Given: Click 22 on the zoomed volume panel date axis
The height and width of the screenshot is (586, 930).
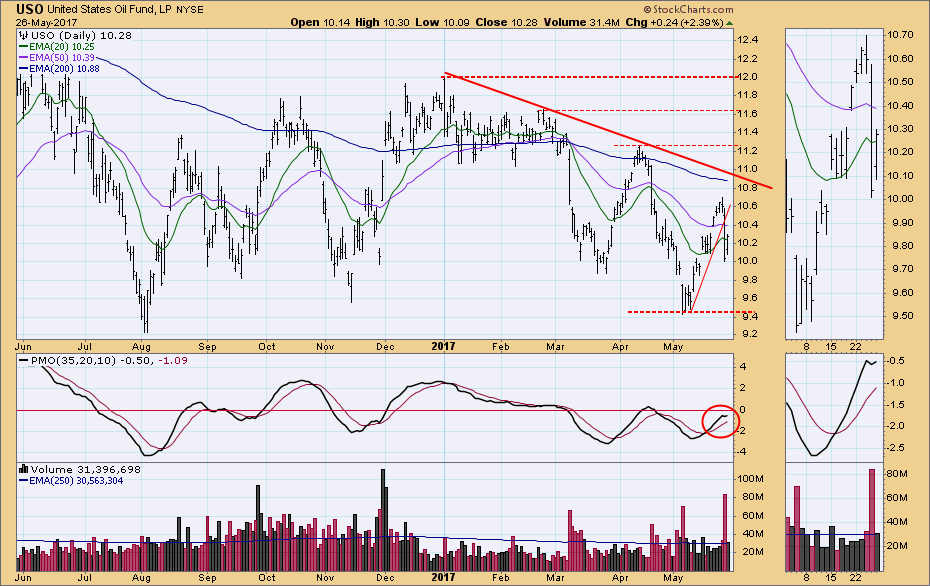Looking at the screenshot, I should coord(855,578).
